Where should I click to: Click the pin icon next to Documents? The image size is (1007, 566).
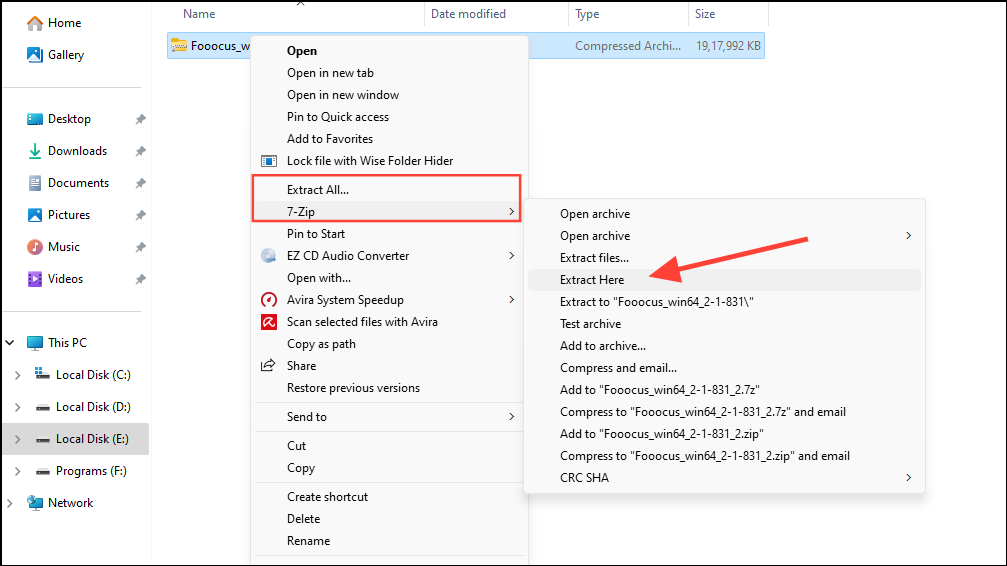pos(141,184)
